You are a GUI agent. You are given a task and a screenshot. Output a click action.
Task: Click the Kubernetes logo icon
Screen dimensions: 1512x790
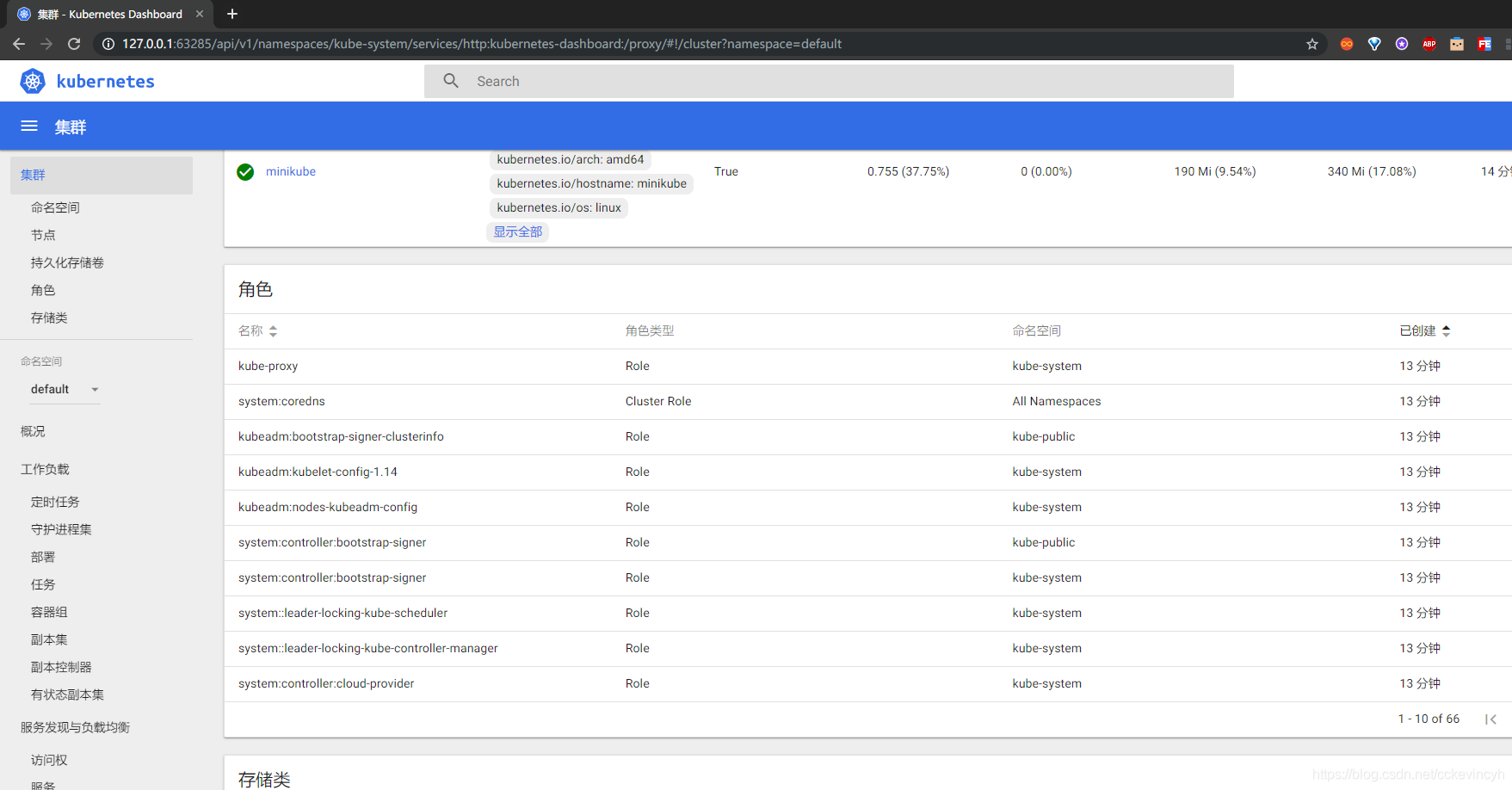click(x=33, y=81)
